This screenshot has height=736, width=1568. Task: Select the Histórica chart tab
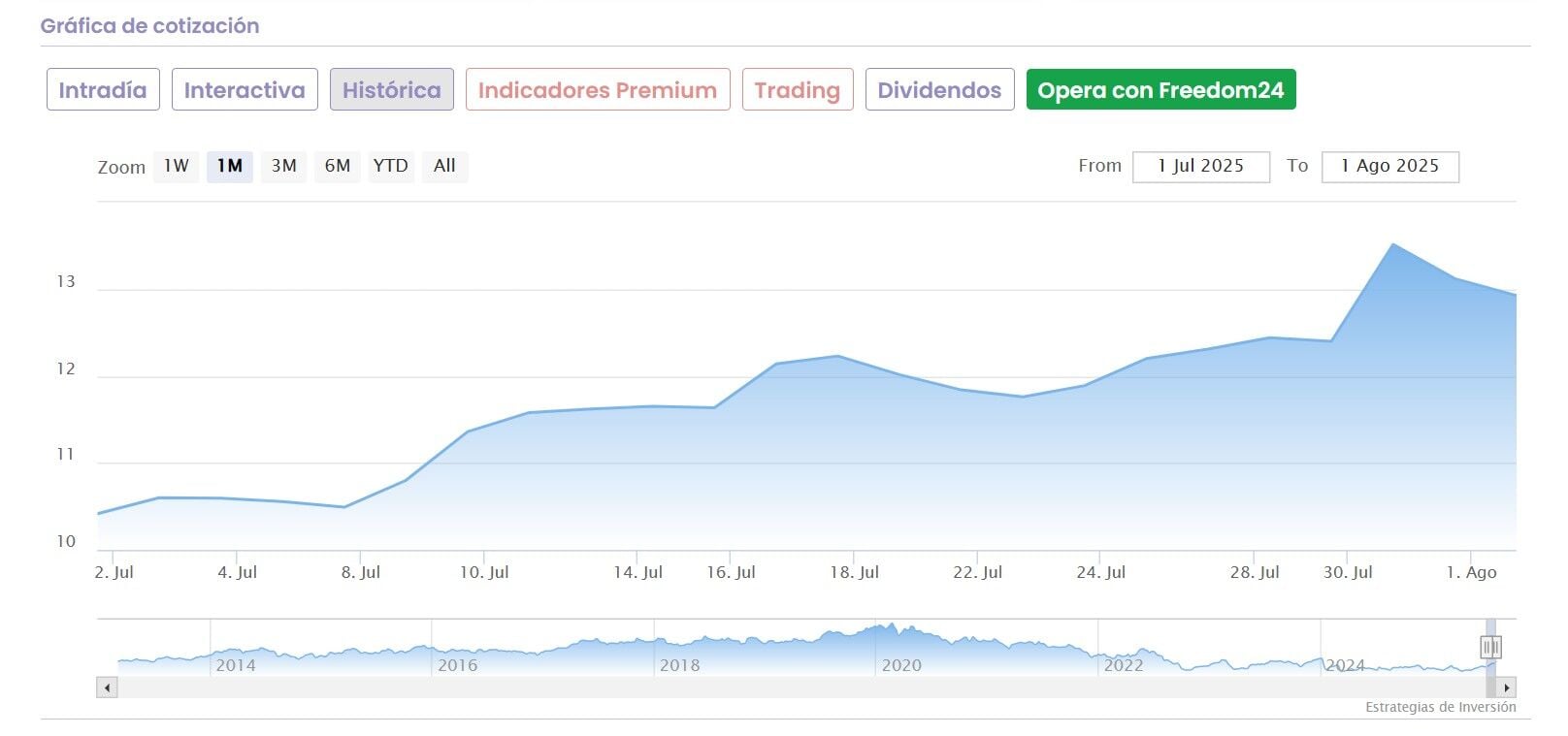tap(391, 90)
